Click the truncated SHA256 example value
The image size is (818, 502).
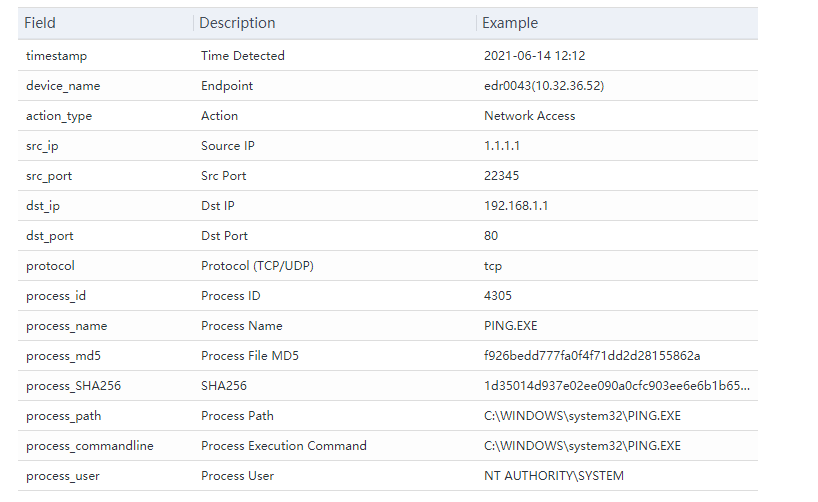(x=616, y=386)
